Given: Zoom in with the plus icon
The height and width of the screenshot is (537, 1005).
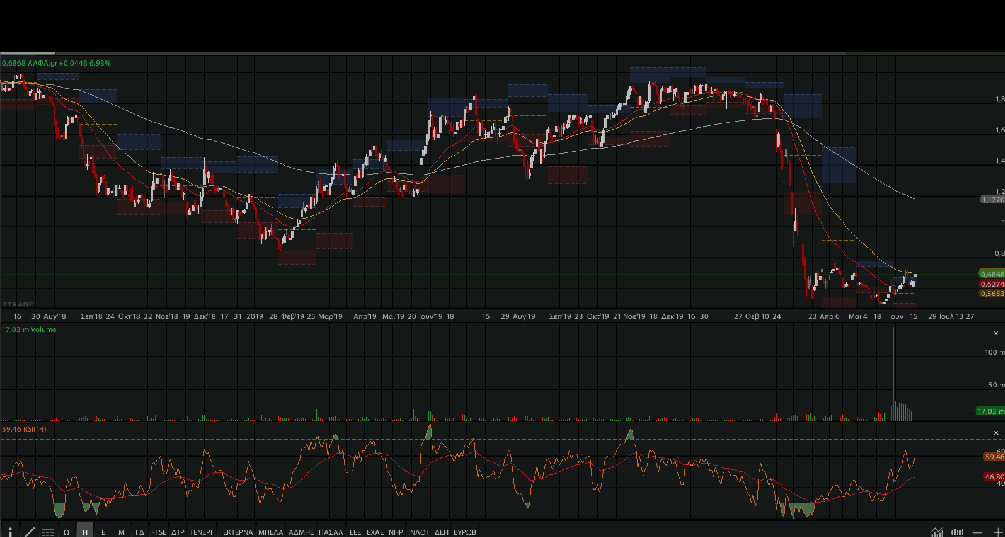Looking at the screenshot, I should 996,531.
